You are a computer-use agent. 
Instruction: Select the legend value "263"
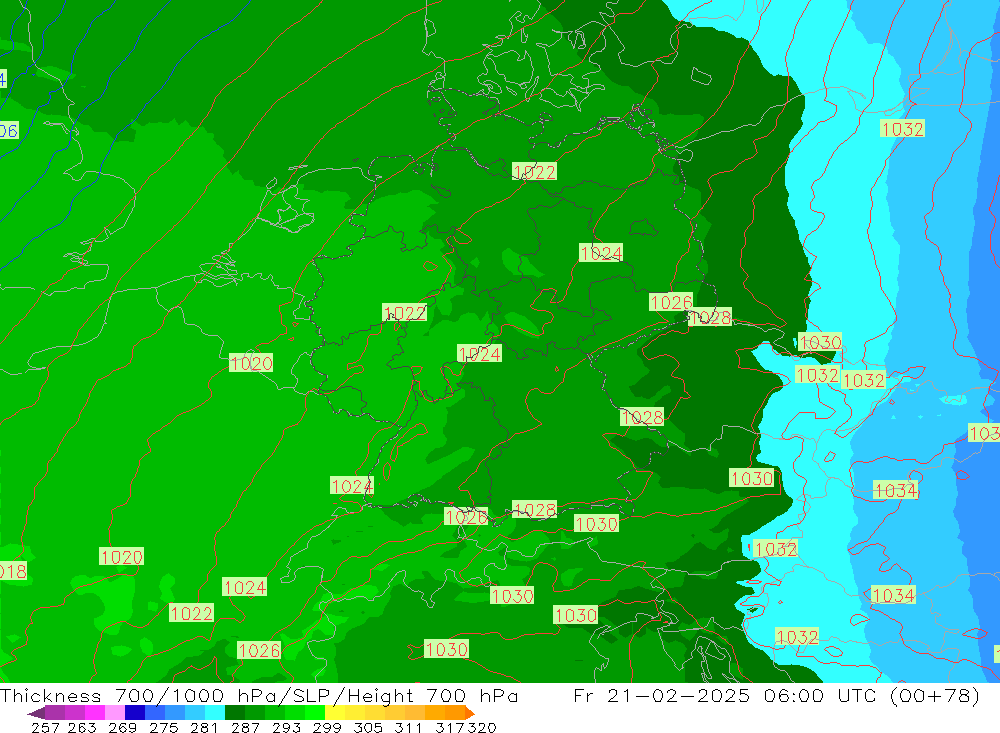pyautogui.click(x=82, y=727)
